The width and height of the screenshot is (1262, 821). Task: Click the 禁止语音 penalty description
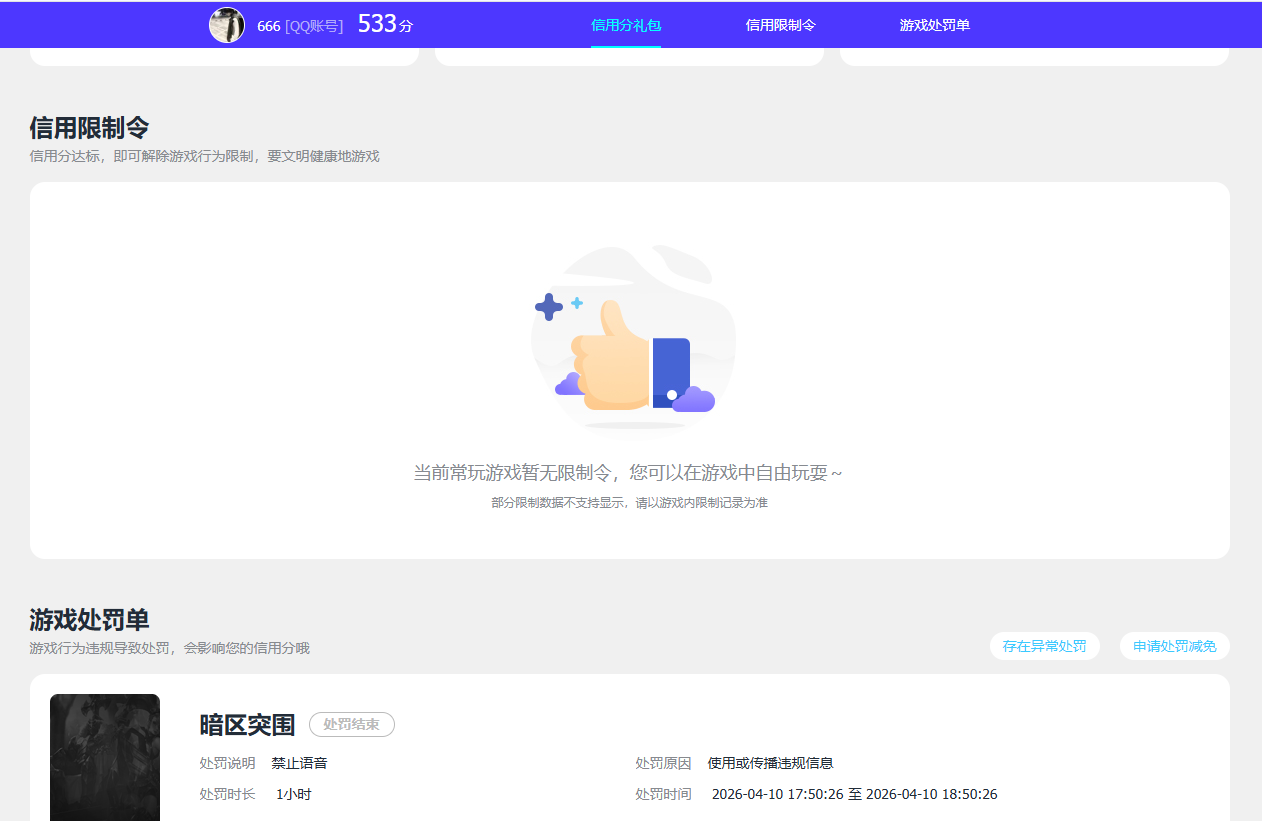point(299,763)
